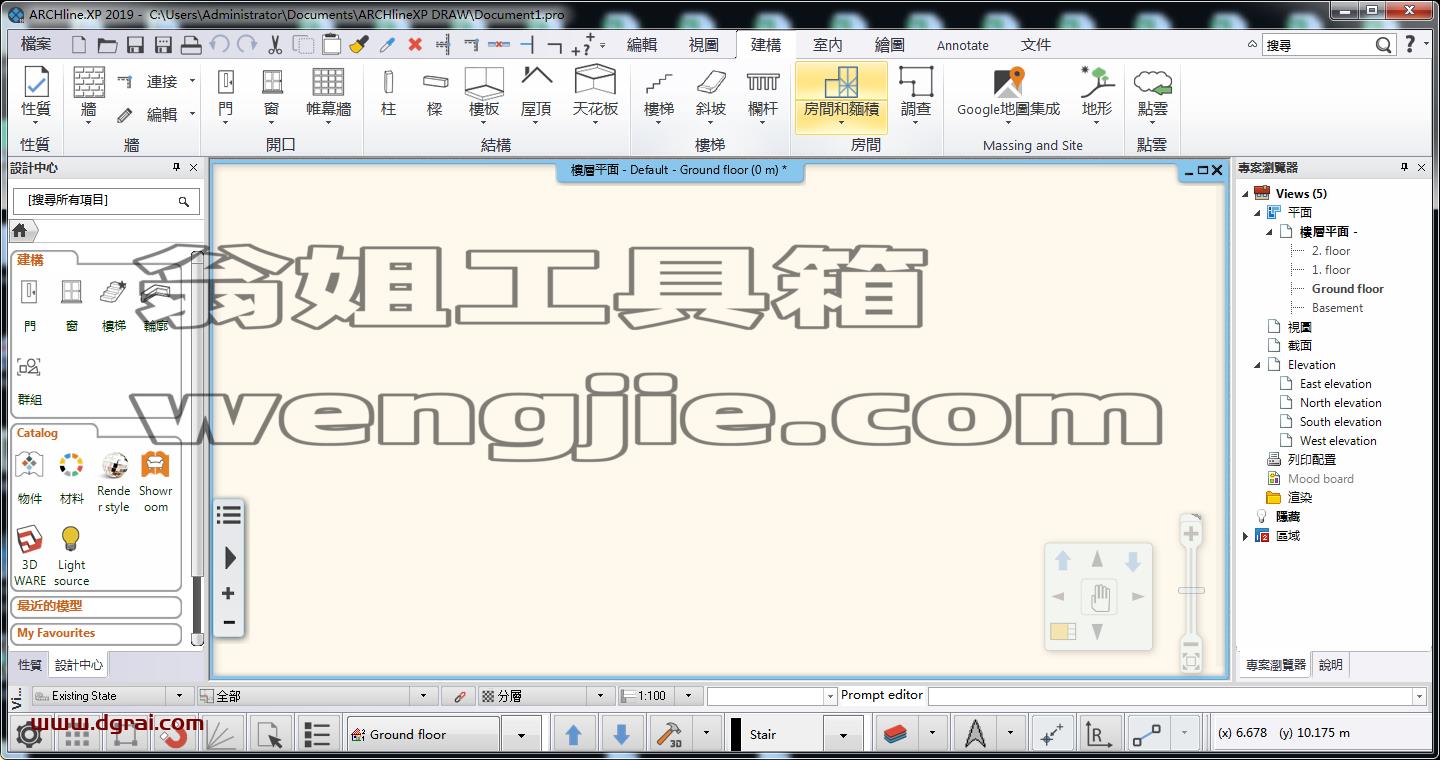Collapse the Elevation tree node
The width and height of the screenshot is (1440, 760).
(1257, 365)
